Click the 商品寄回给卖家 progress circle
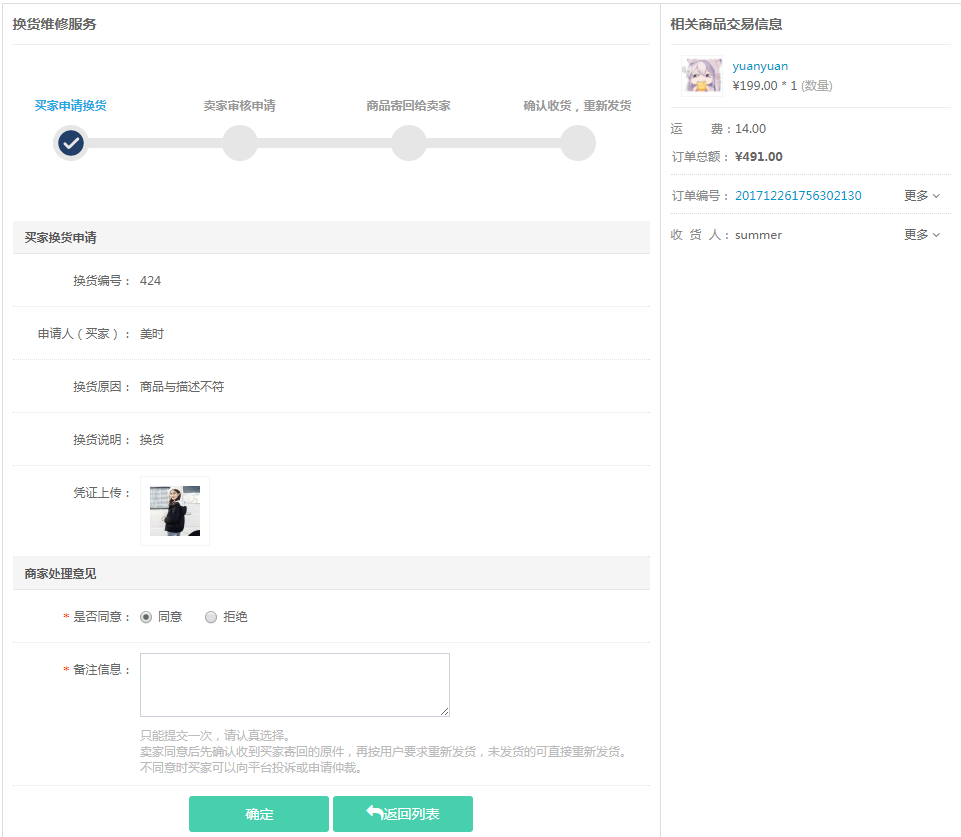The height and width of the screenshot is (837, 961). coord(408,143)
